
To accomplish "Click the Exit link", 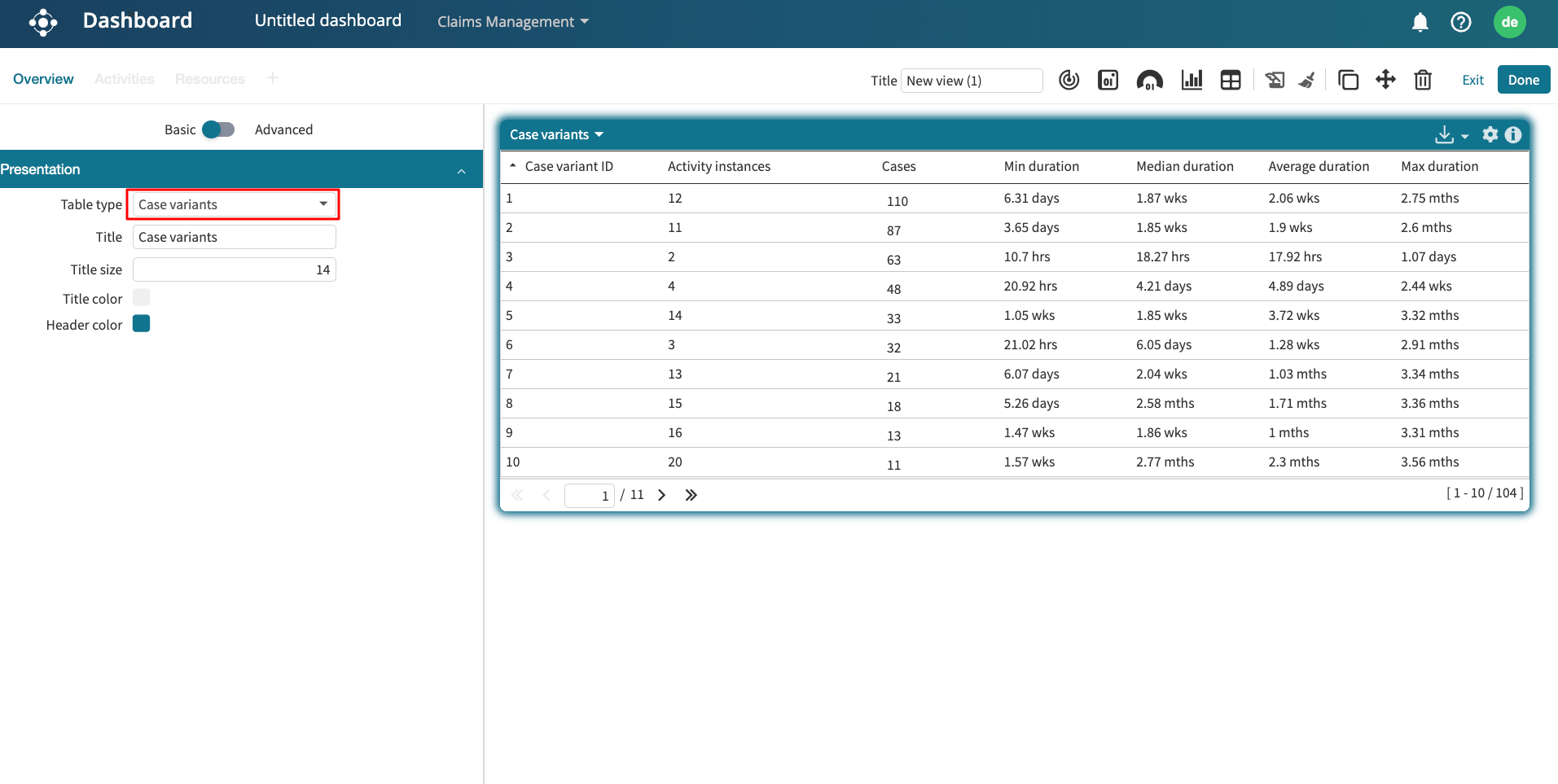I will [1472, 80].
